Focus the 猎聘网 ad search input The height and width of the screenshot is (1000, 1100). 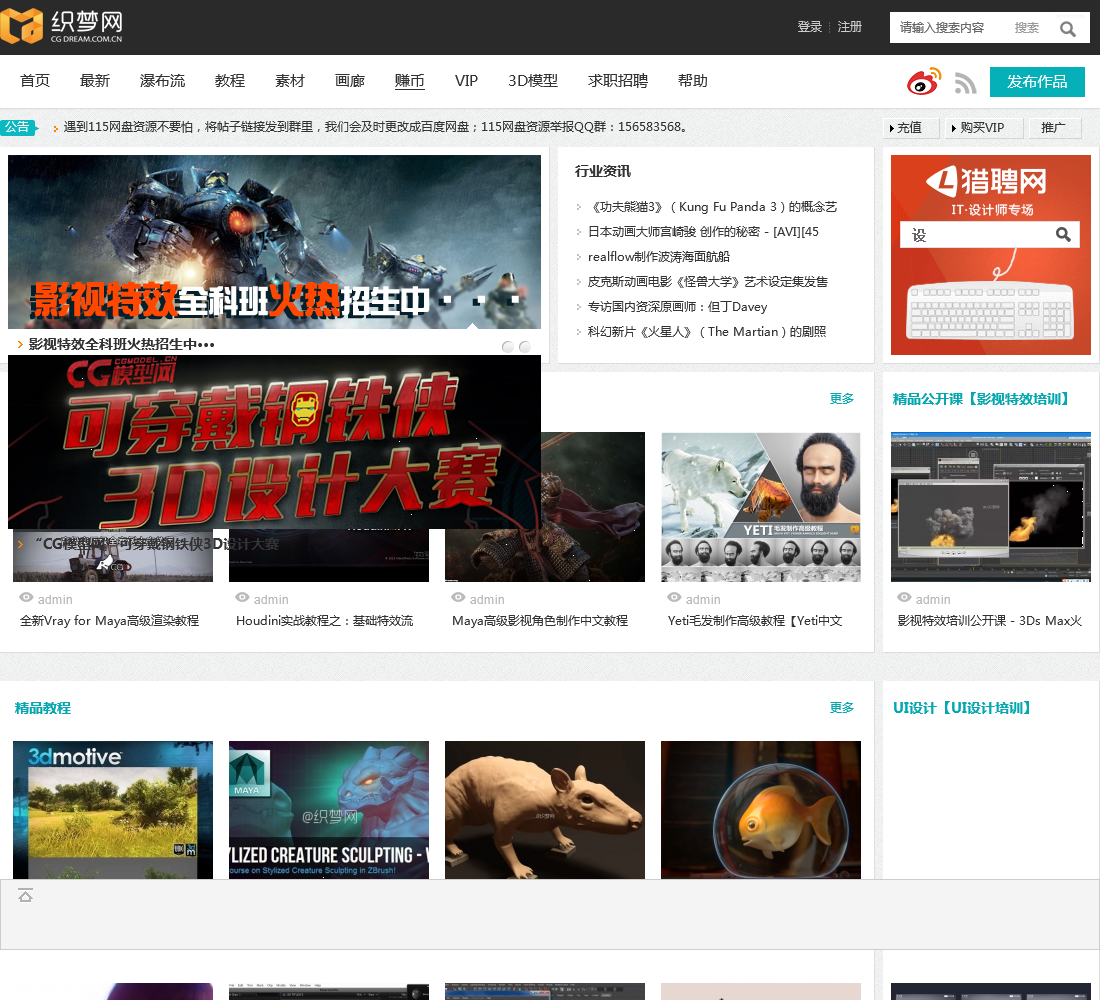(x=977, y=234)
